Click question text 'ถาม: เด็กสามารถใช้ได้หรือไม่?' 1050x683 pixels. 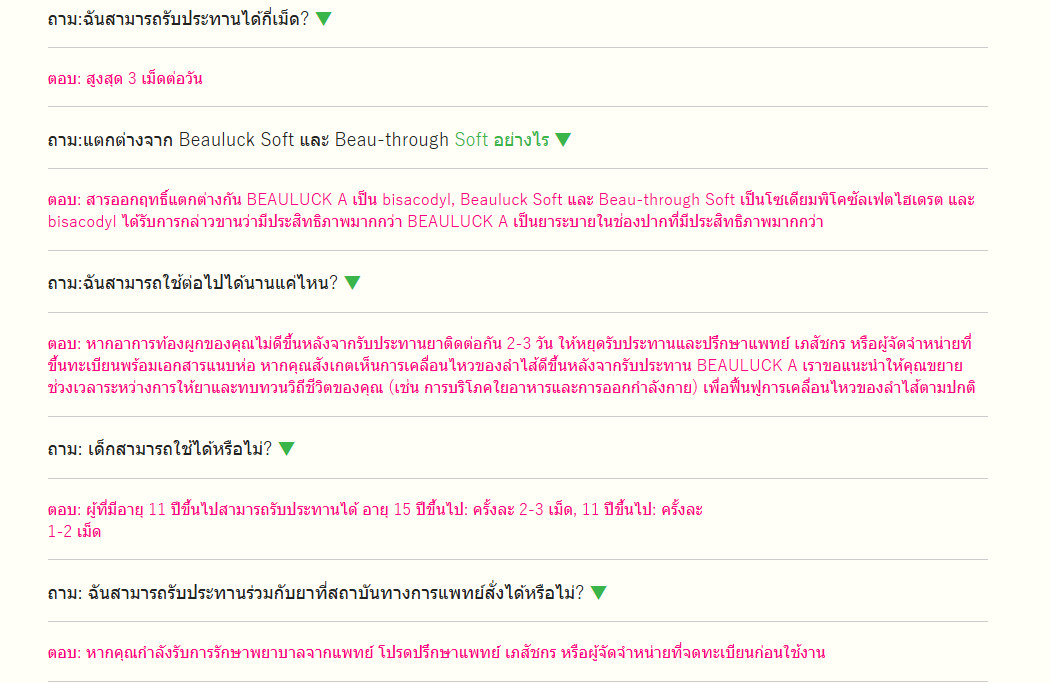[x=160, y=449]
